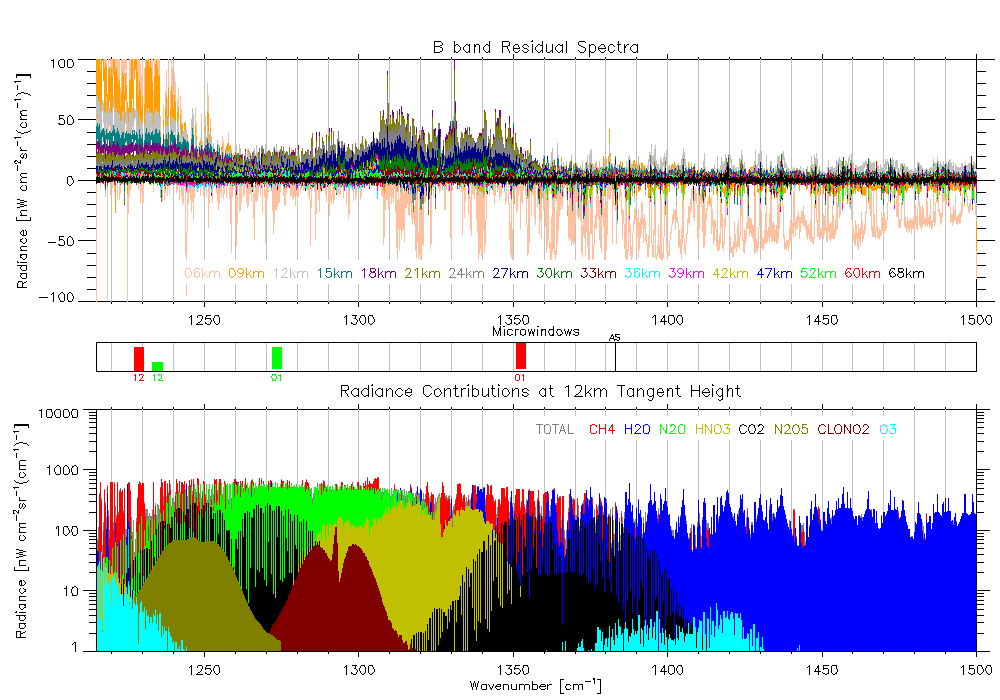Select the green microwindow bar labeled 01

[x=277, y=357]
